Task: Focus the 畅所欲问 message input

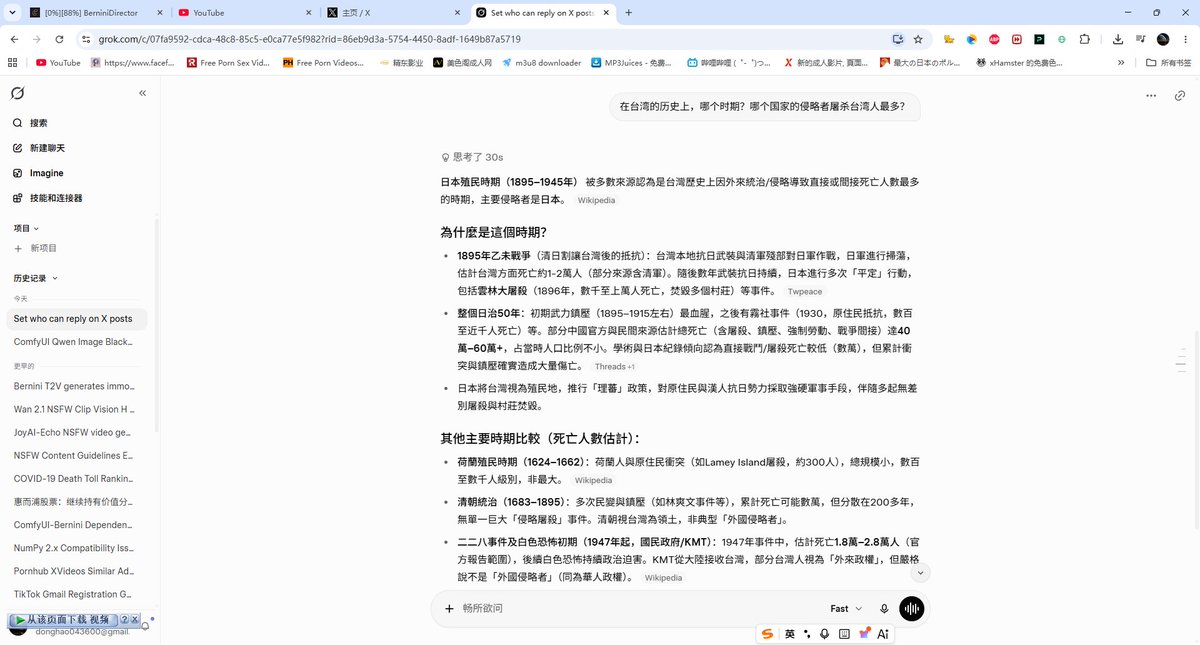Action: (640, 608)
